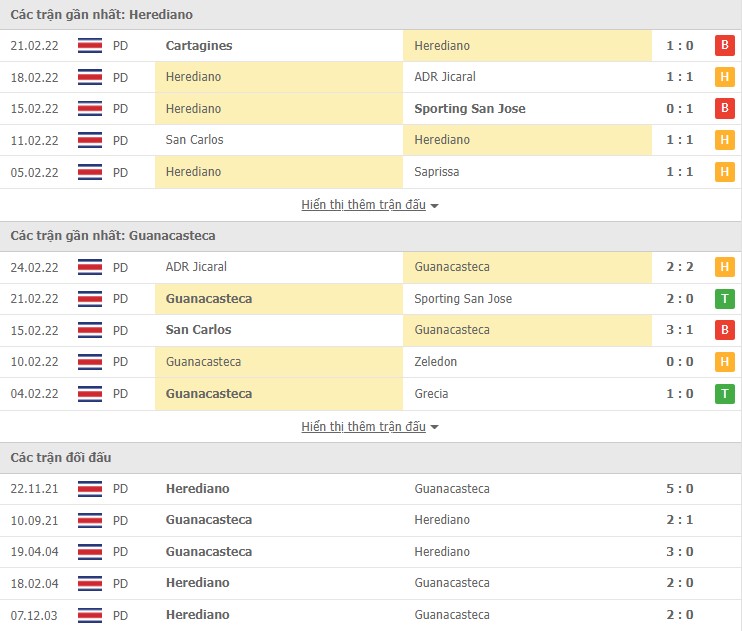Viewport: 742px width, 631px height.
Task: Click the green T badge for Guanacasteca vs Sporting San Jose
Action: pyautogui.click(x=724, y=299)
